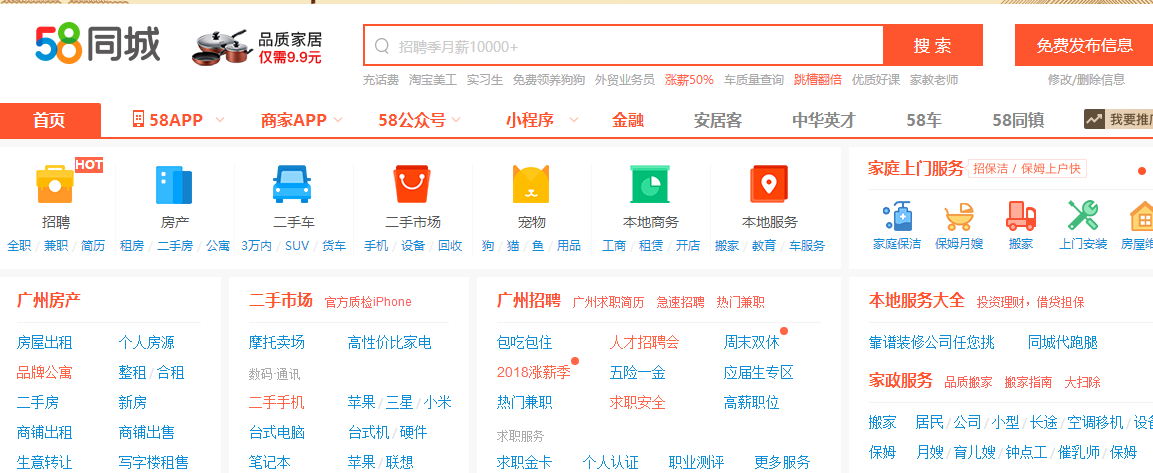Viewport: 1153px width, 473px height.
Task: Click 急速招聘 link
Action: coord(680,302)
